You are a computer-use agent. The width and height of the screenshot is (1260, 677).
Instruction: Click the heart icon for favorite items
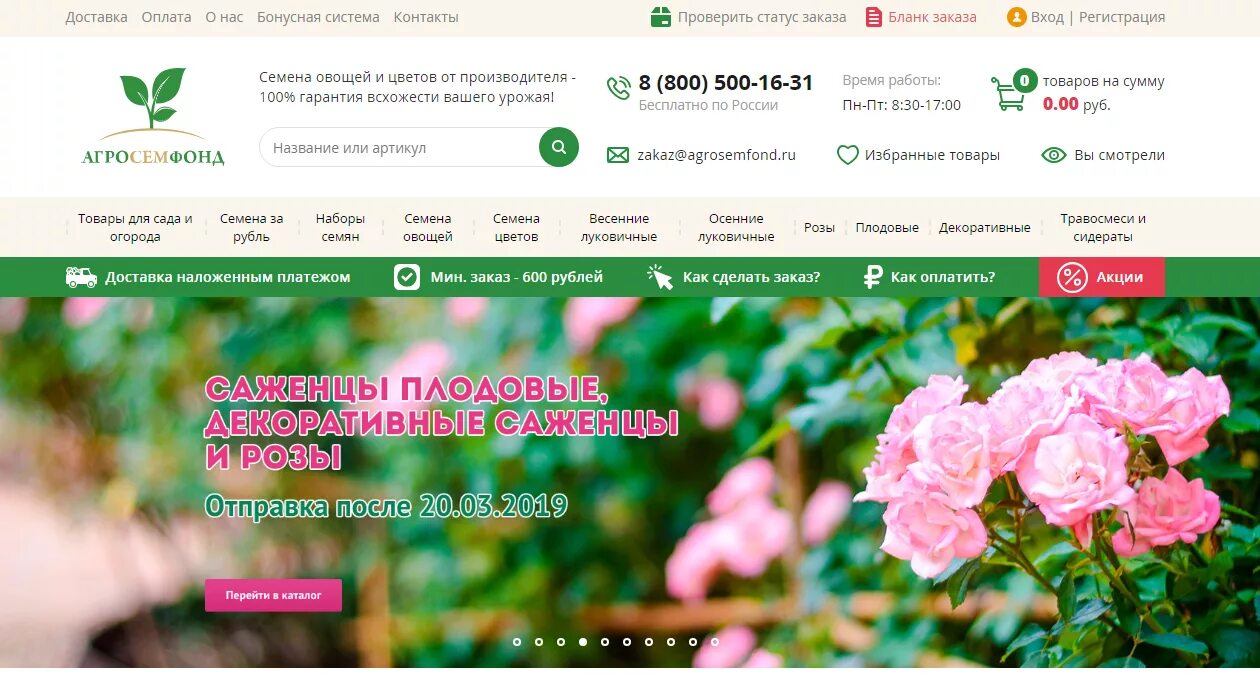848,155
